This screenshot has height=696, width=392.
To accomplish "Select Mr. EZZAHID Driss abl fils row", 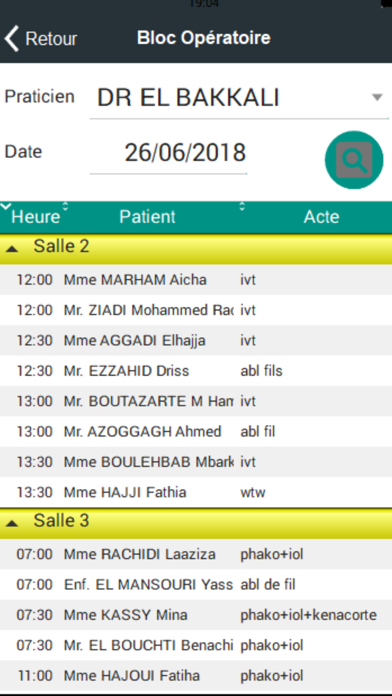I will point(196,371).
